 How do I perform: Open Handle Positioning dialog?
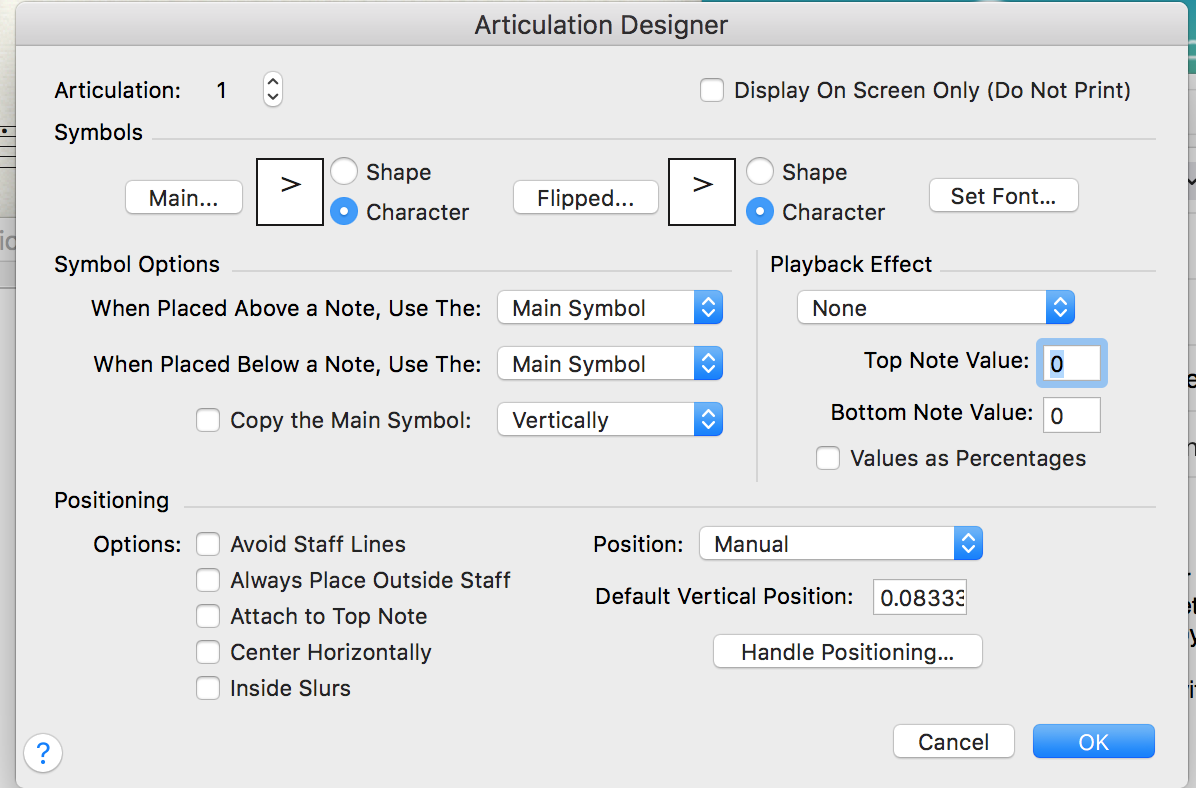click(x=847, y=652)
